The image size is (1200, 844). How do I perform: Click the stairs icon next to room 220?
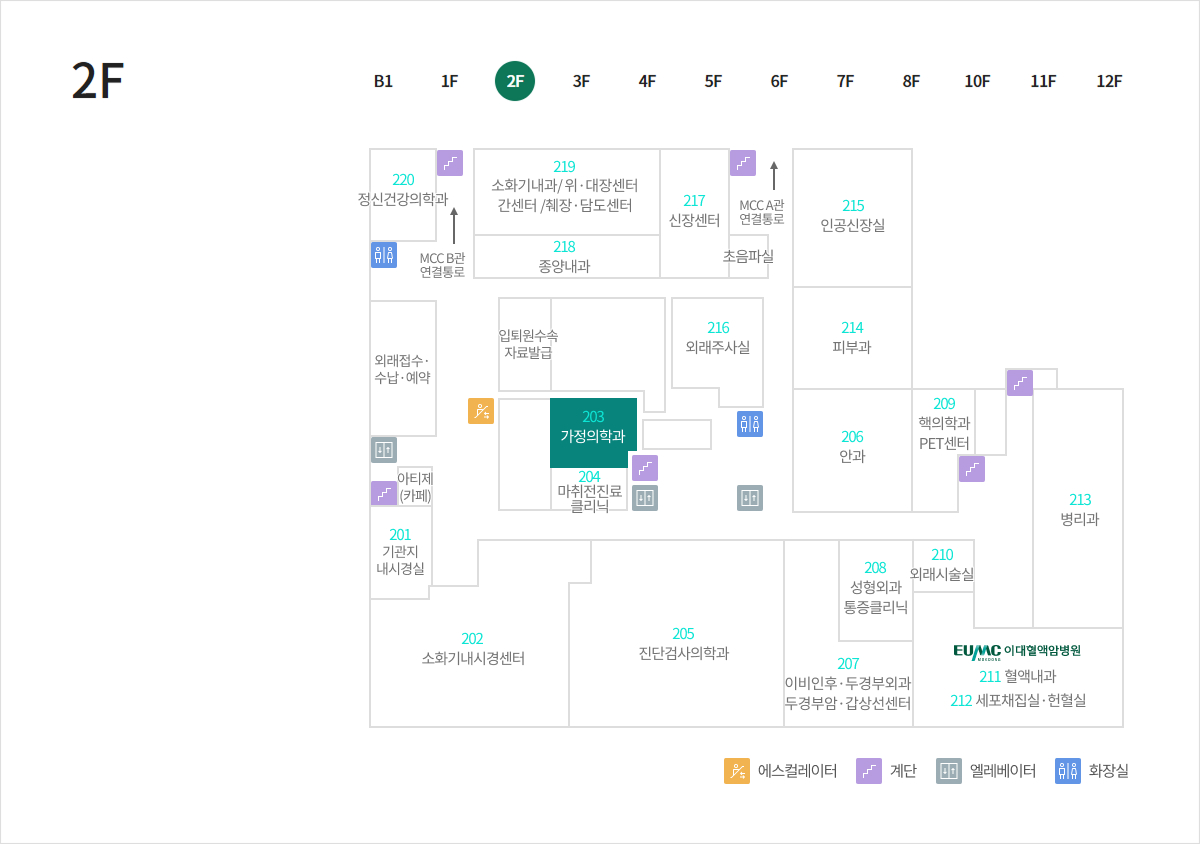pyautogui.click(x=450, y=163)
